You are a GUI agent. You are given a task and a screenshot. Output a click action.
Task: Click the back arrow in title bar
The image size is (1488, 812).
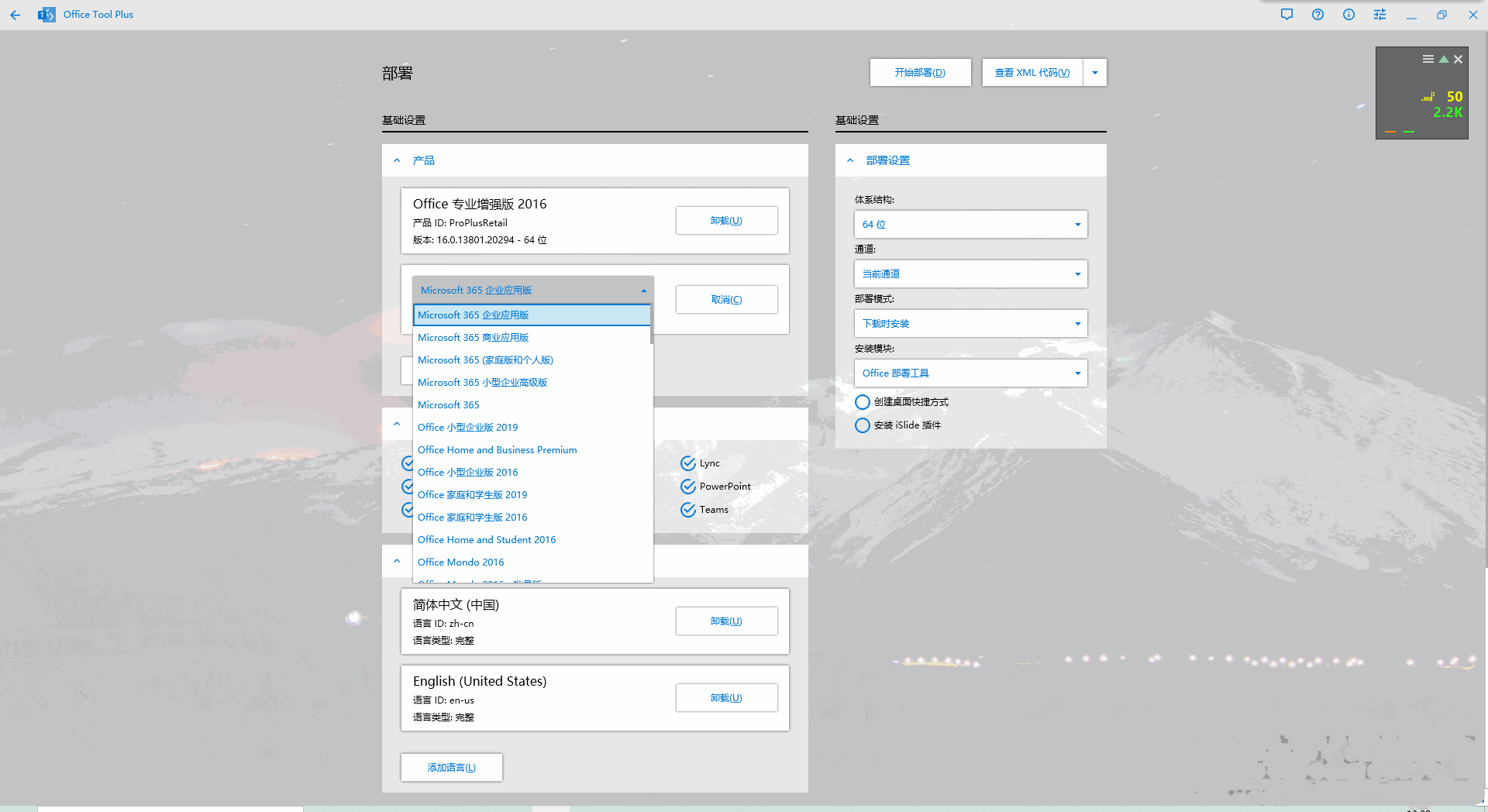click(x=15, y=15)
